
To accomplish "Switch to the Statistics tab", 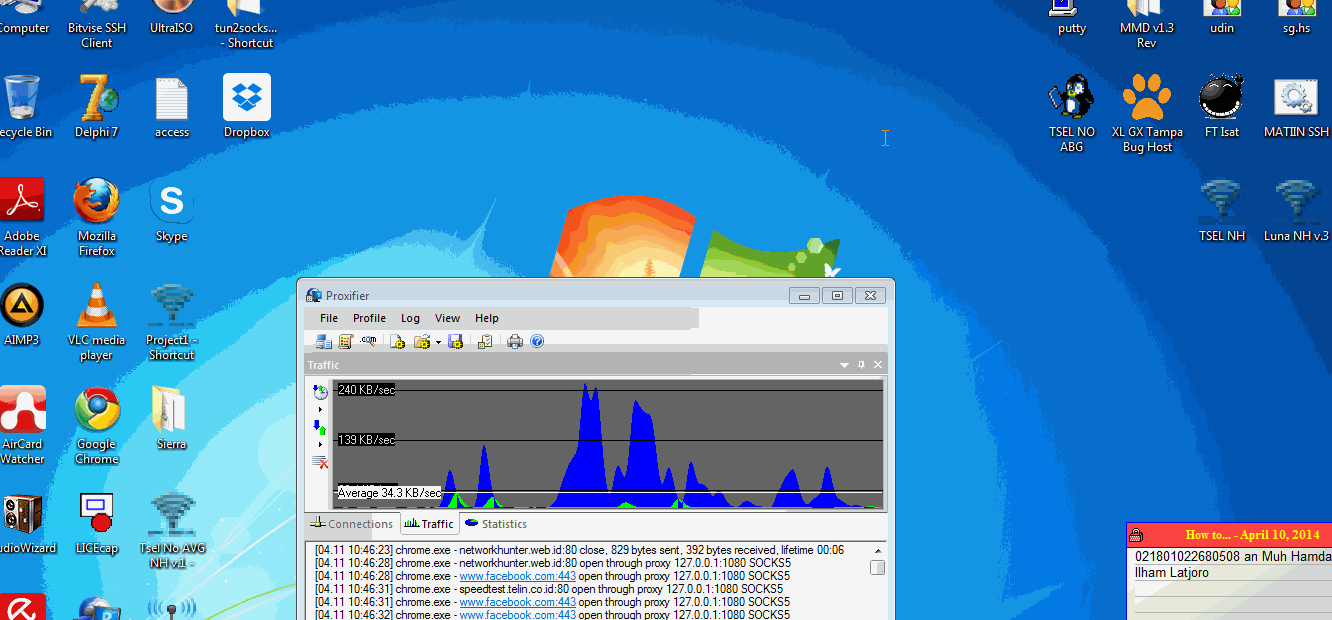I will pos(495,524).
